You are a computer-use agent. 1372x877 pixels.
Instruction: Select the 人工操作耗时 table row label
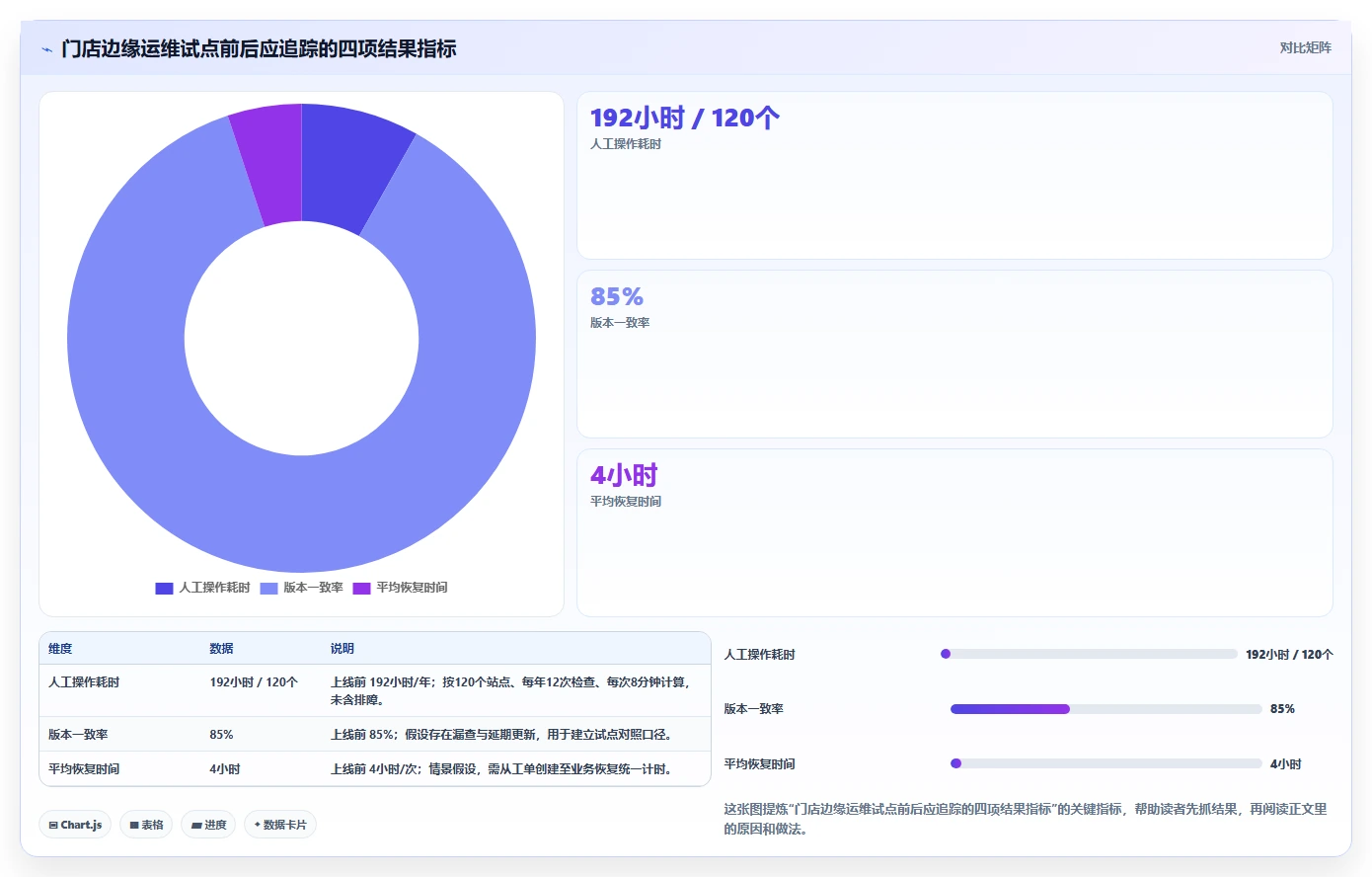tap(84, 682)
